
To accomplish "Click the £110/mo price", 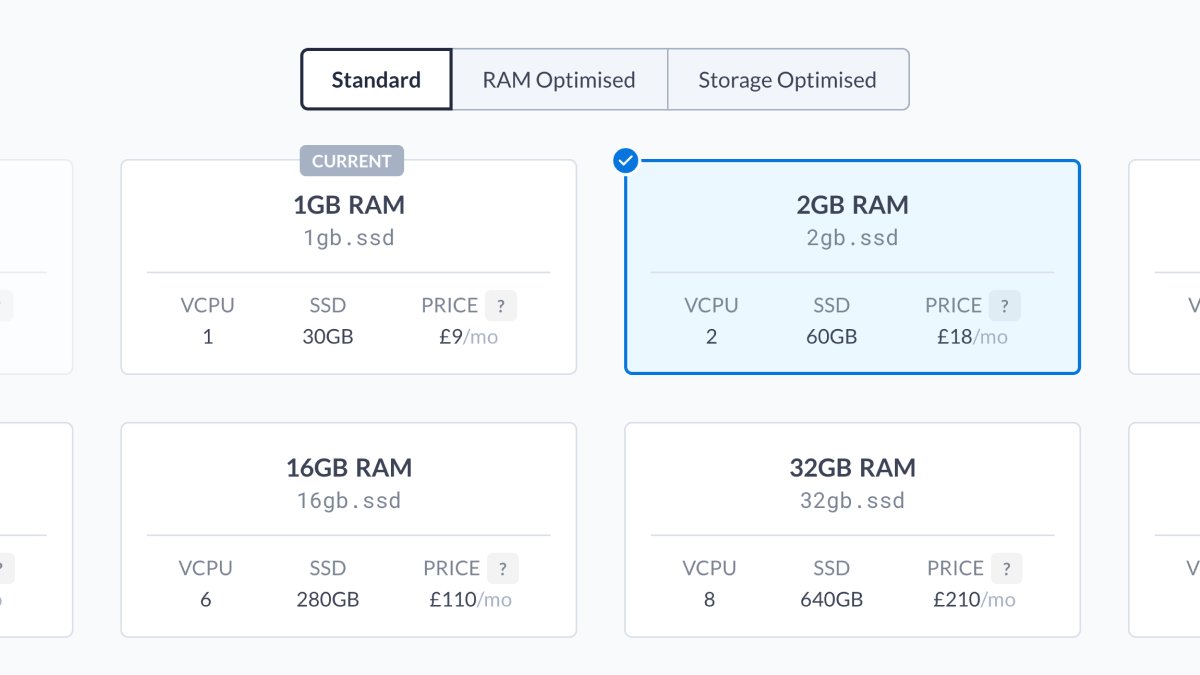I will click(x=471, y=600).
